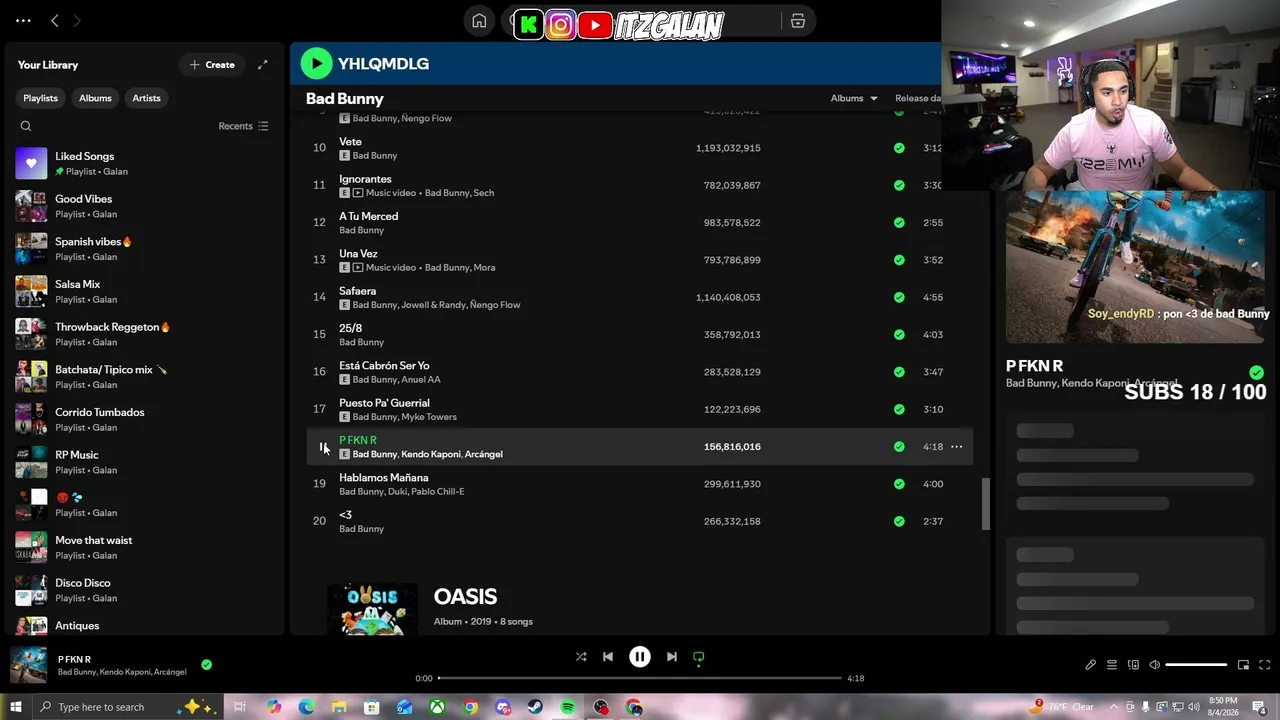Toggle saved check for Puesto Pa' Guerrial
1280x720 pixels.
point(899,409)
